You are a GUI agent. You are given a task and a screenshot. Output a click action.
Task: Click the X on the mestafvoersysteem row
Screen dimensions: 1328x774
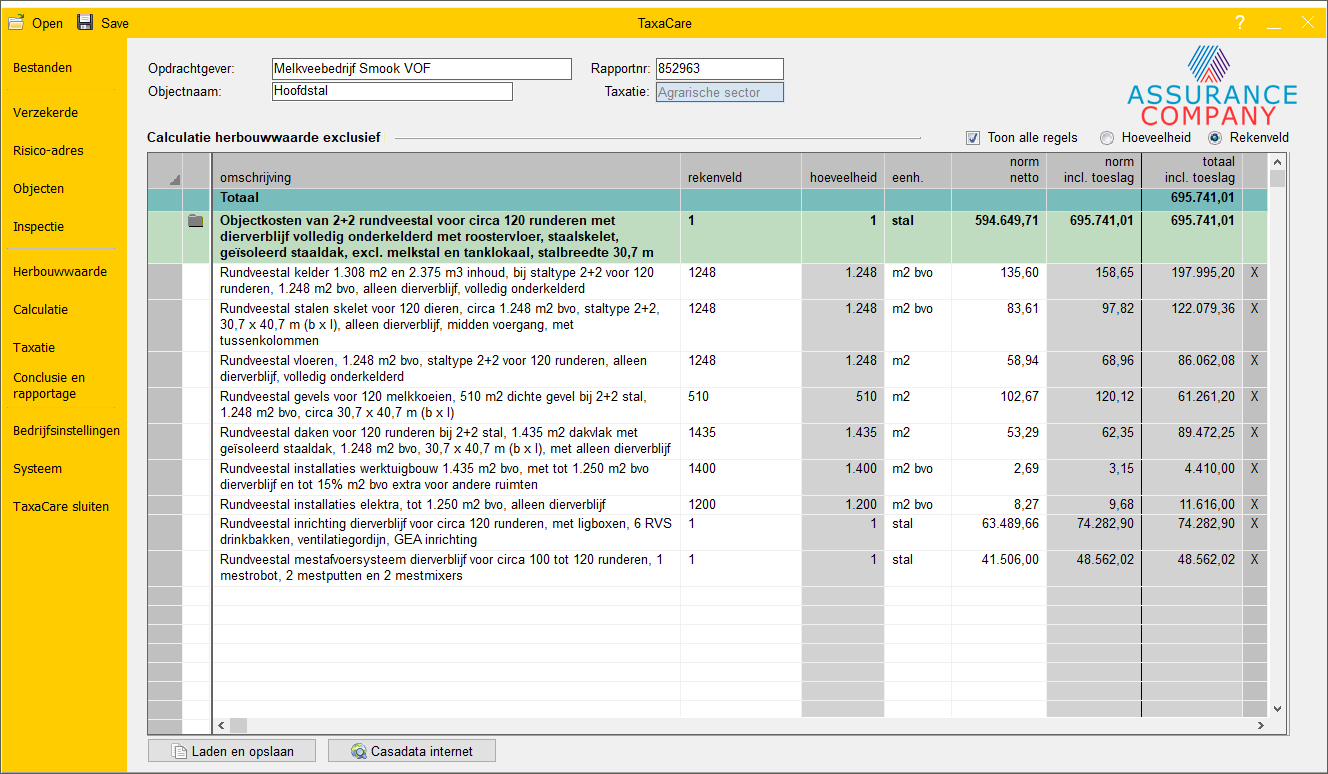(x=1254, y=560)
